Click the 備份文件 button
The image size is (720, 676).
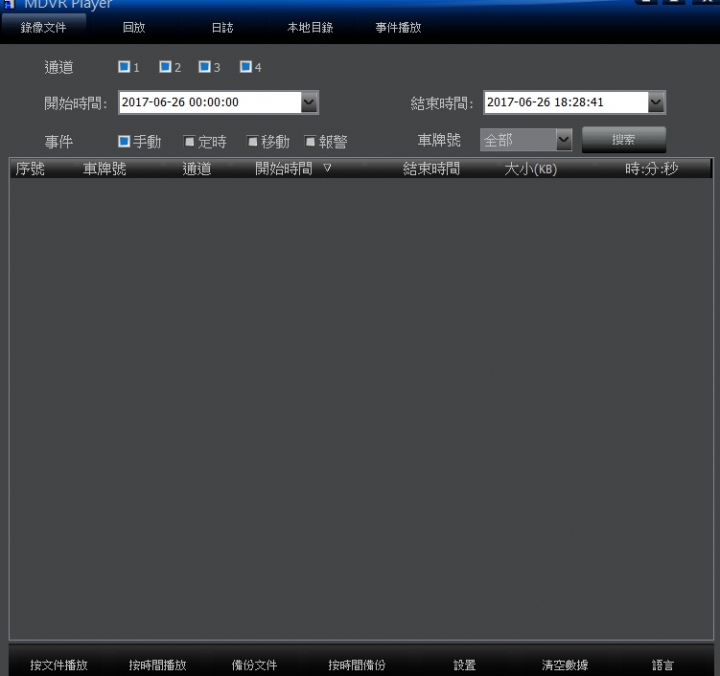click(x=254, y=665)
